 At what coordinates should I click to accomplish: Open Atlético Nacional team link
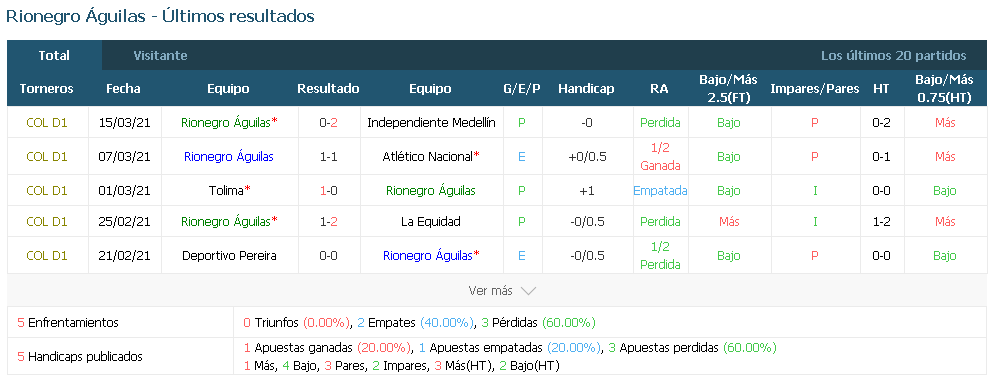(430, 156)
